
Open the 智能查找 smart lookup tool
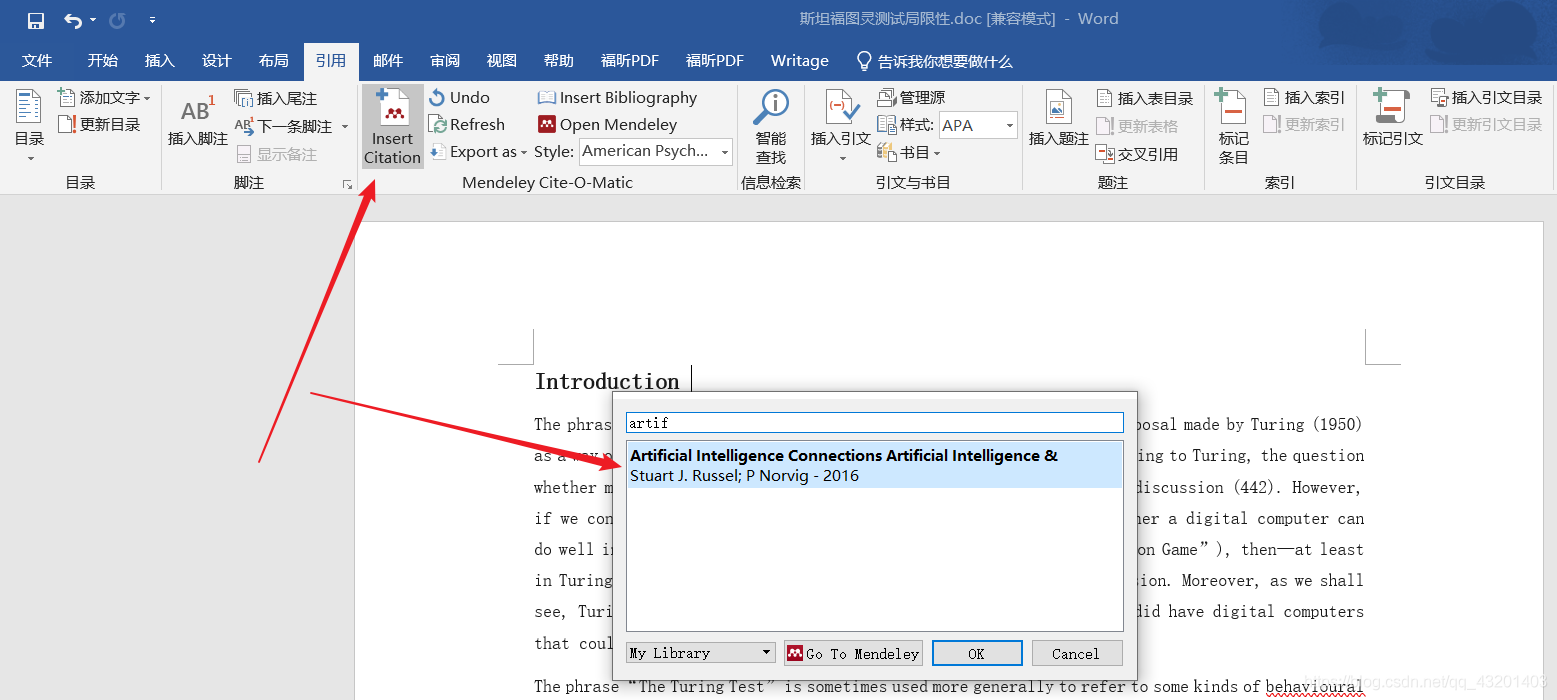(770, 127)
